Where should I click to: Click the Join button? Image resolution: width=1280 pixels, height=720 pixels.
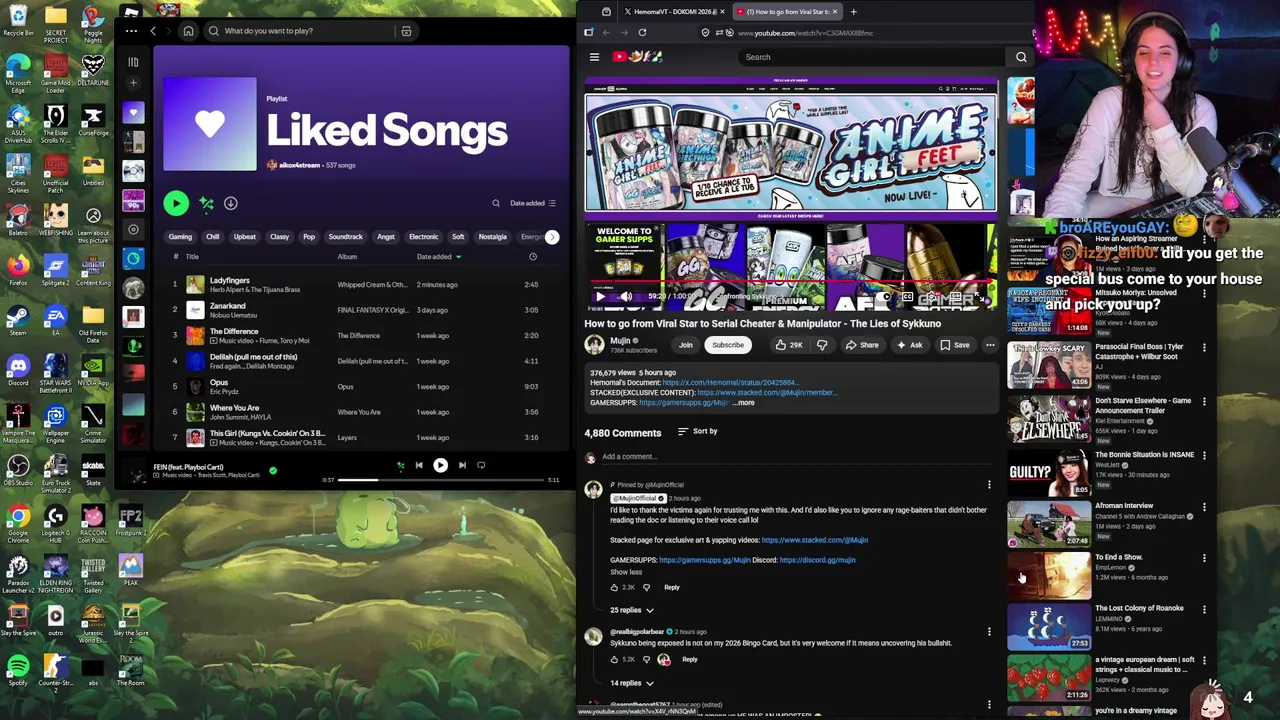coord(686,345)
